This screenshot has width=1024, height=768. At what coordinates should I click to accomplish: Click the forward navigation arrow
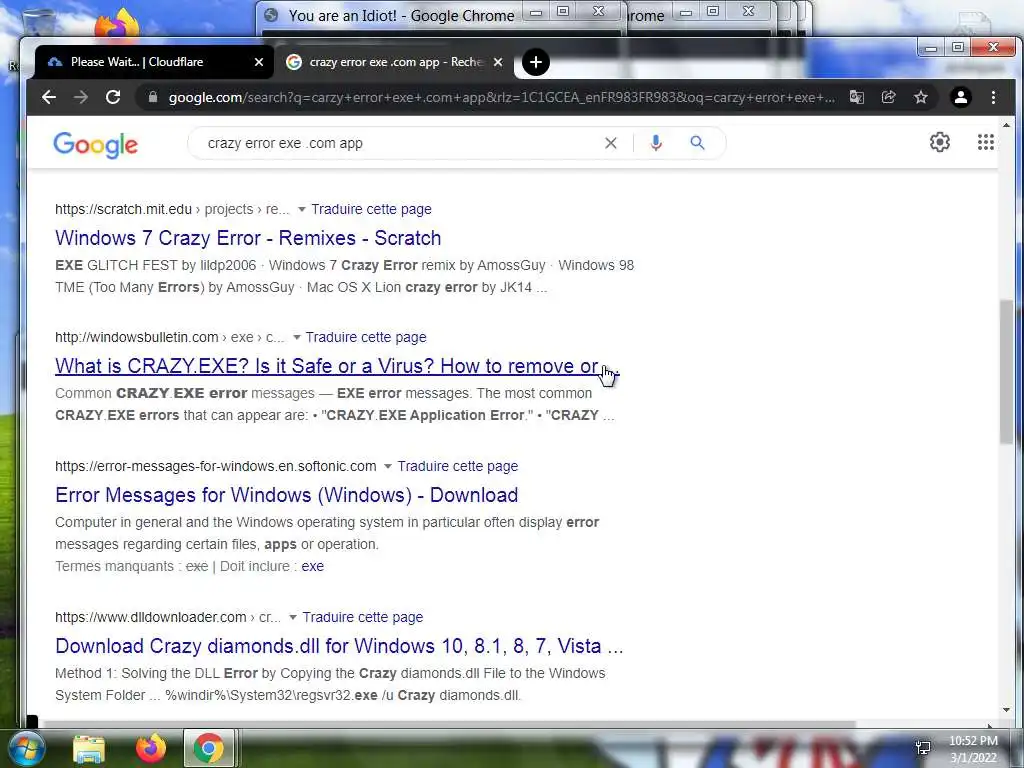81,97
